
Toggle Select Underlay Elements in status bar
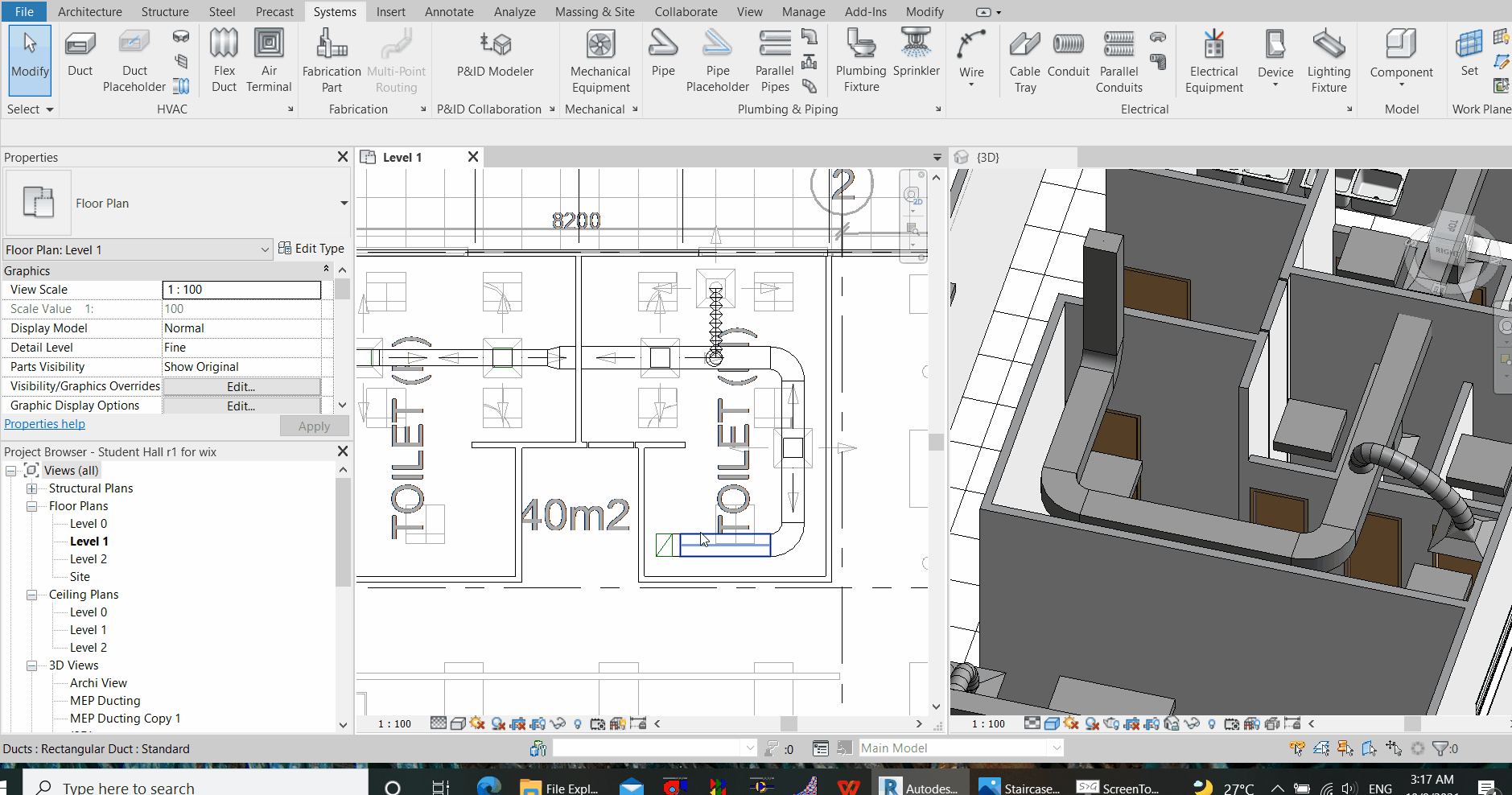1321,748
